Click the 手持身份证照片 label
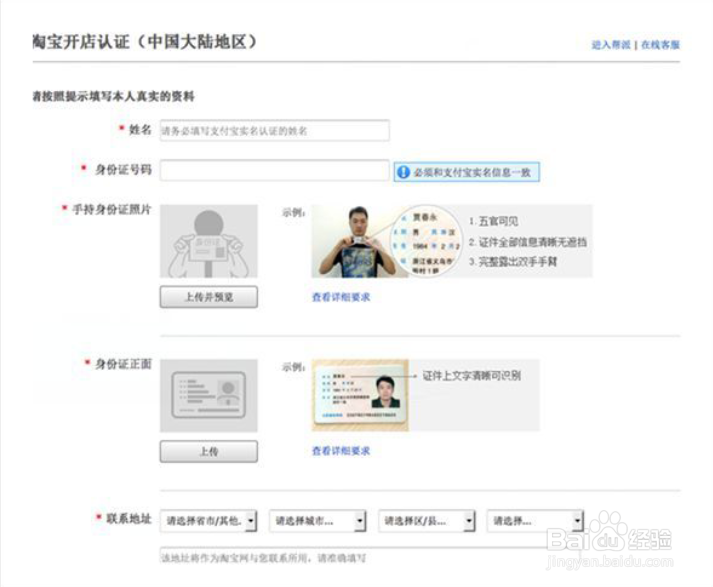This screenshot has height=587, width=713. pyautogui.click(x=112, y=210)
